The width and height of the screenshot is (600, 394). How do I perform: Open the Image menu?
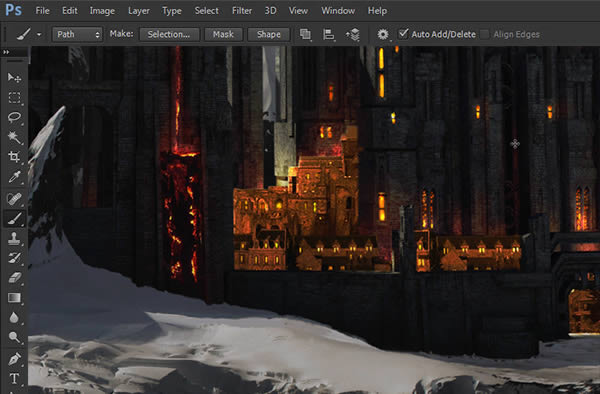tap(102, 11)
